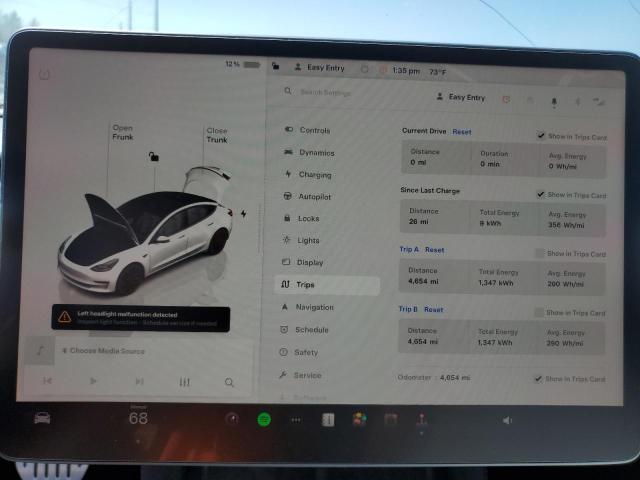
Task: Tap the volume speaker icon in bottom bar
Action: point(507,420)
